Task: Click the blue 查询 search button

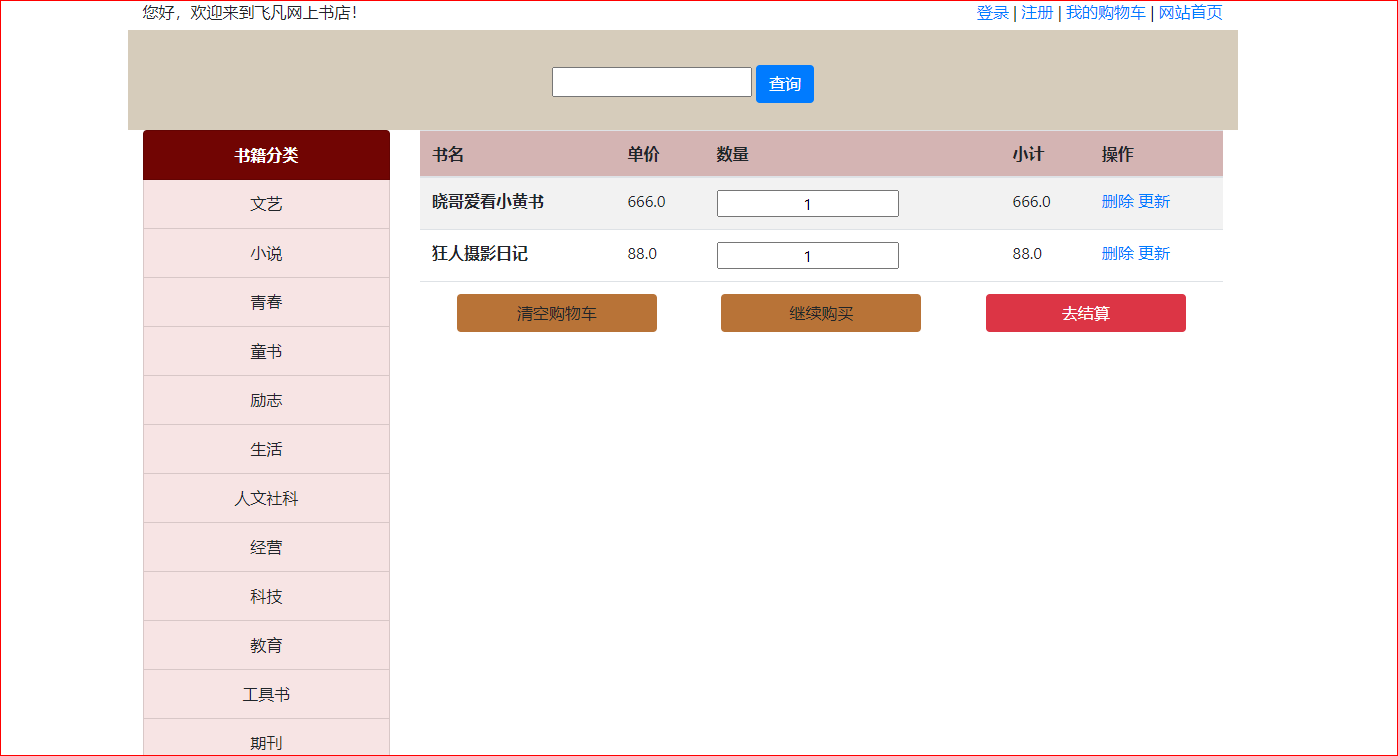Action: [785, 84]
